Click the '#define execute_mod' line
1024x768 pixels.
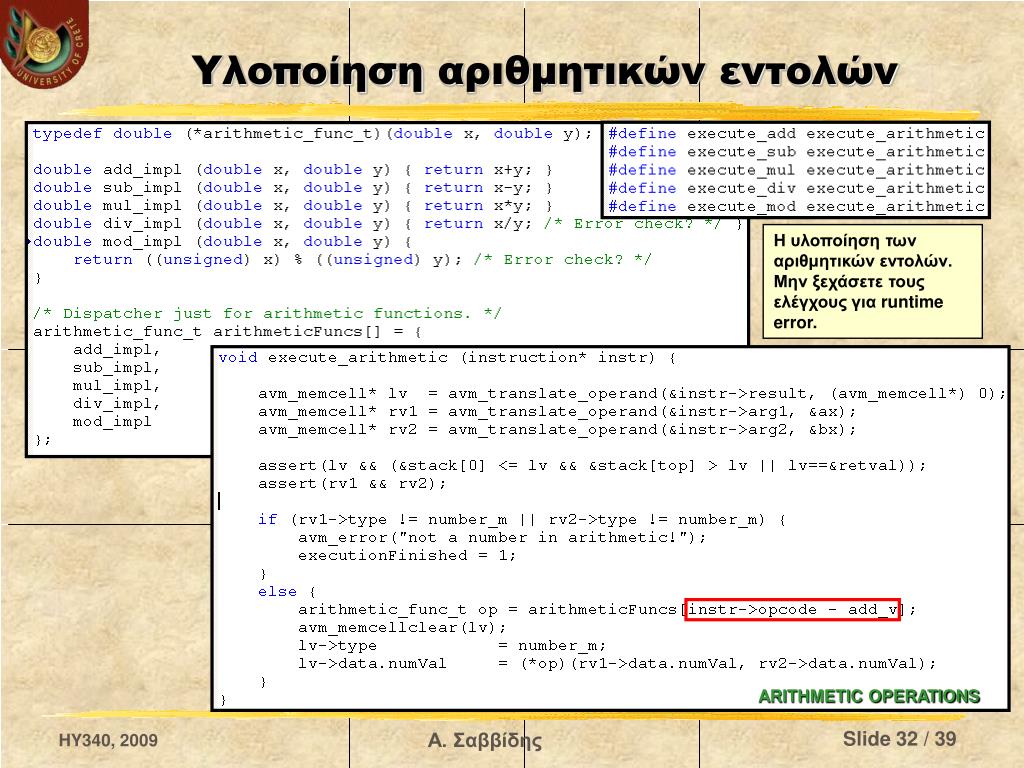coord(796,207)
